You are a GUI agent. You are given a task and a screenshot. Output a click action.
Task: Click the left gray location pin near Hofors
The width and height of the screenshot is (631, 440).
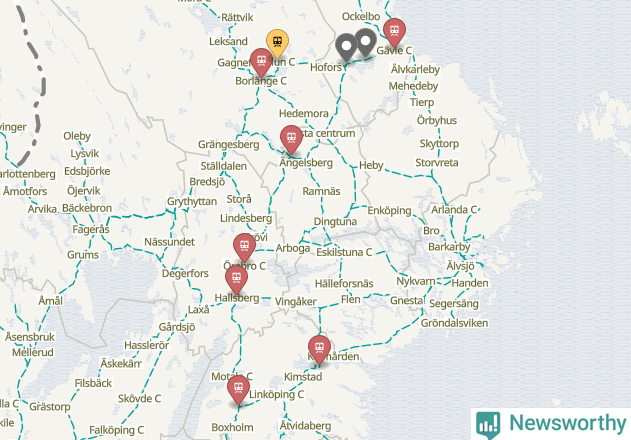(x=346, y=48)
